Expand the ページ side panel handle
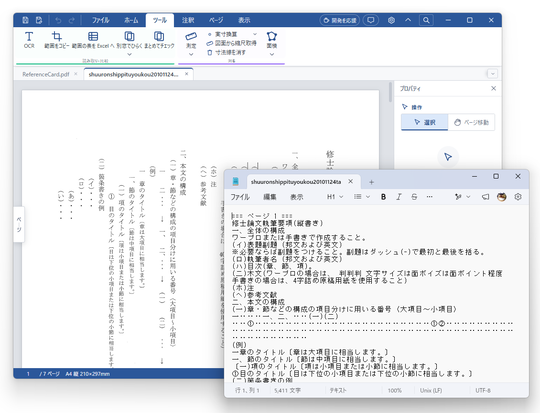The image size is (540, 413). click(x=19, y=224)
